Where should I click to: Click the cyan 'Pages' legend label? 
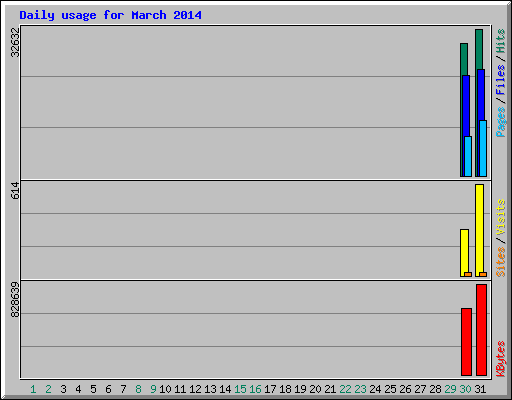501,122
